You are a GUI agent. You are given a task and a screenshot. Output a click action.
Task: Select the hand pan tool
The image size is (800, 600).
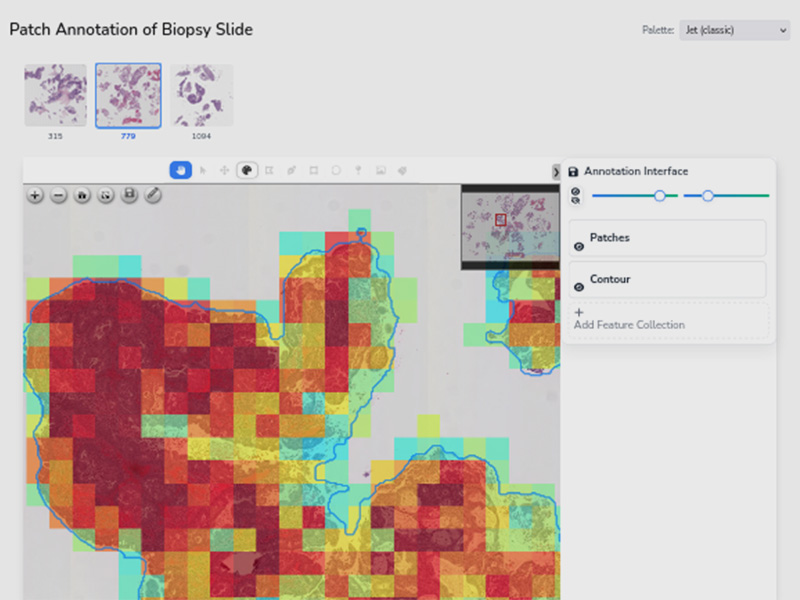click(x=180, y=171)
